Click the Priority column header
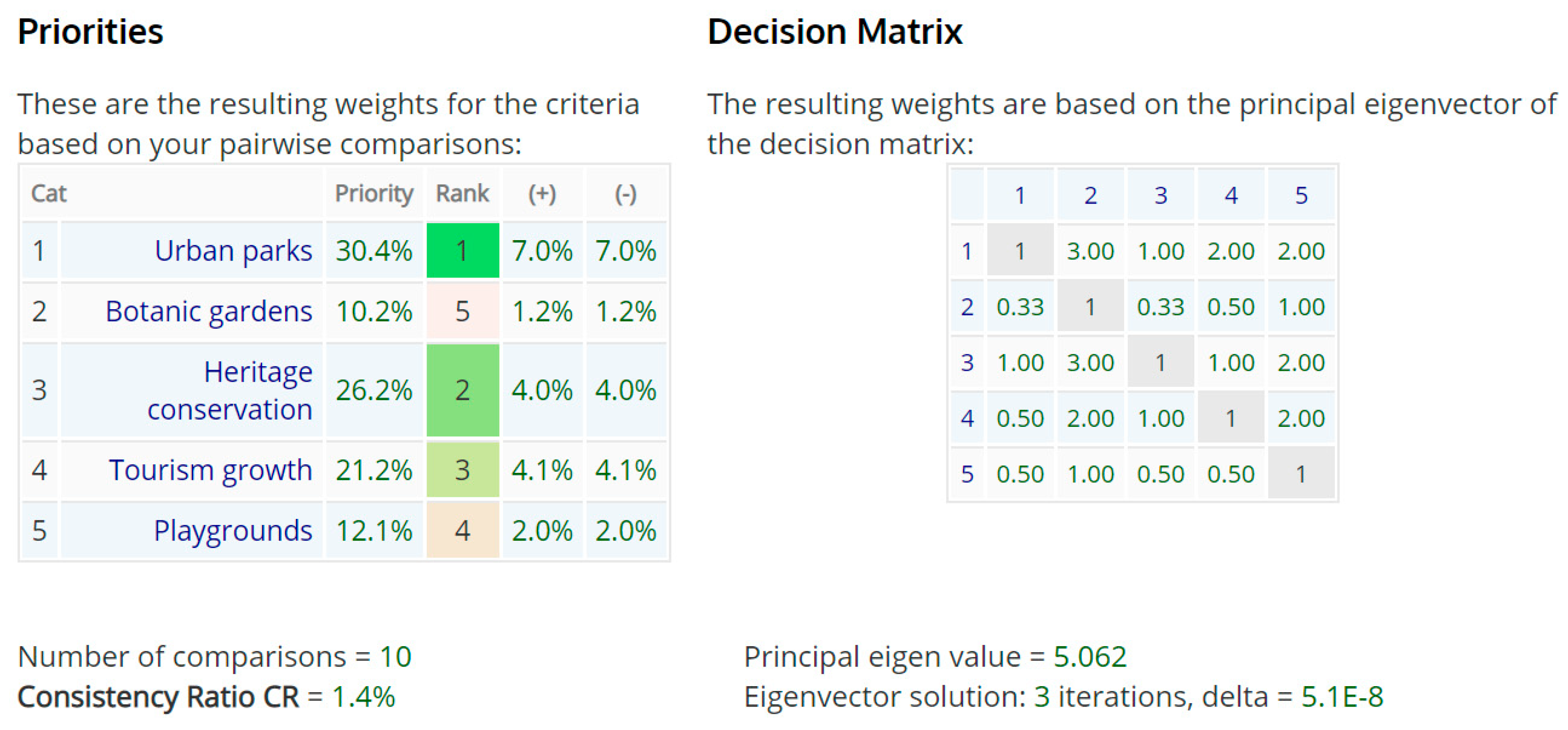Viewport: 1568px width, 730px height. click(x=374, y=194)
